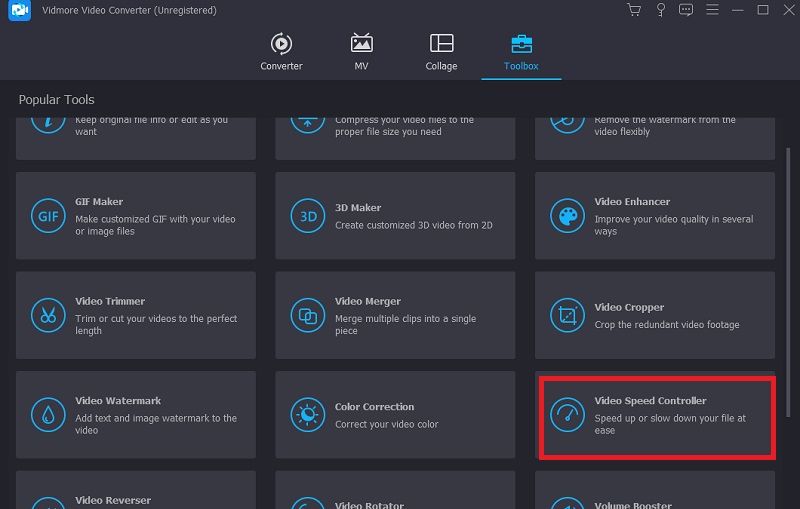Click the Color Correction sun icon

(308, 415)
